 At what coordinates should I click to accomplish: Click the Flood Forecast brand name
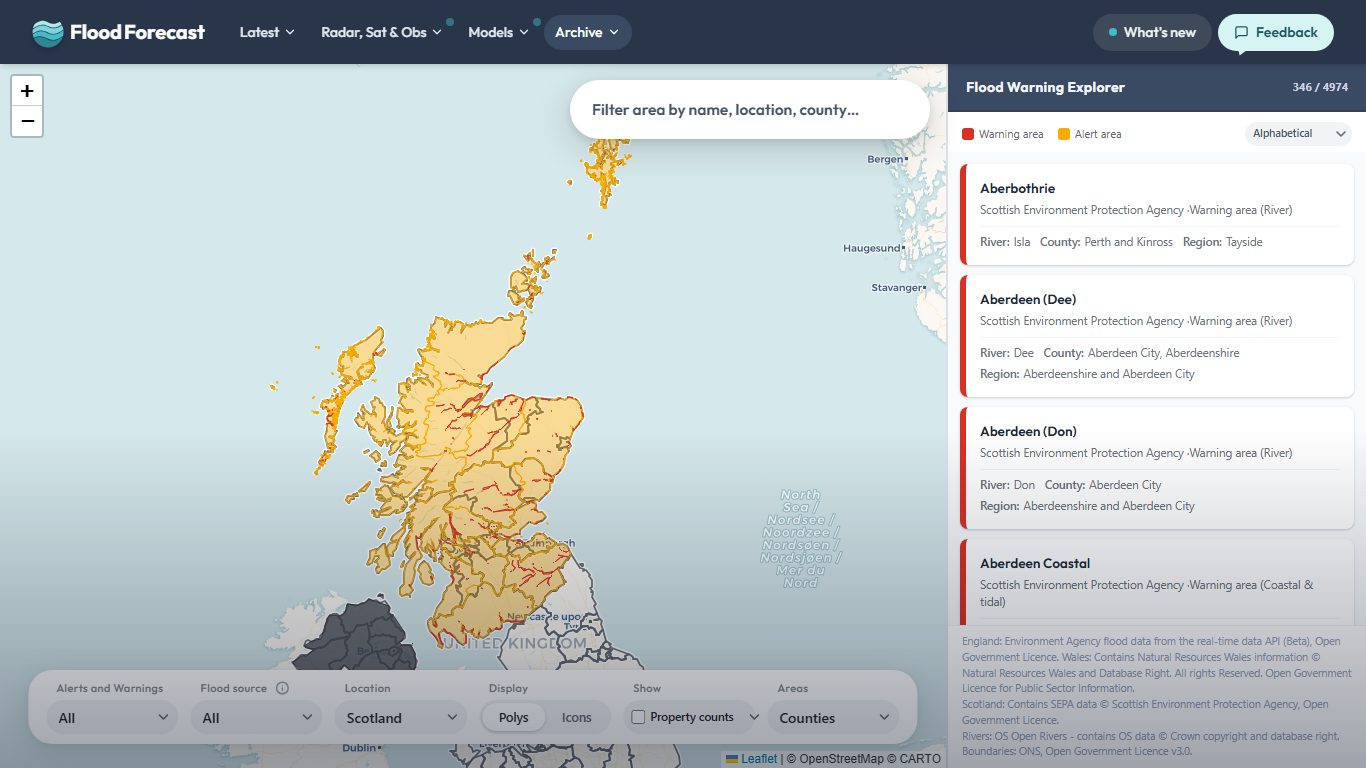[138, 33]
